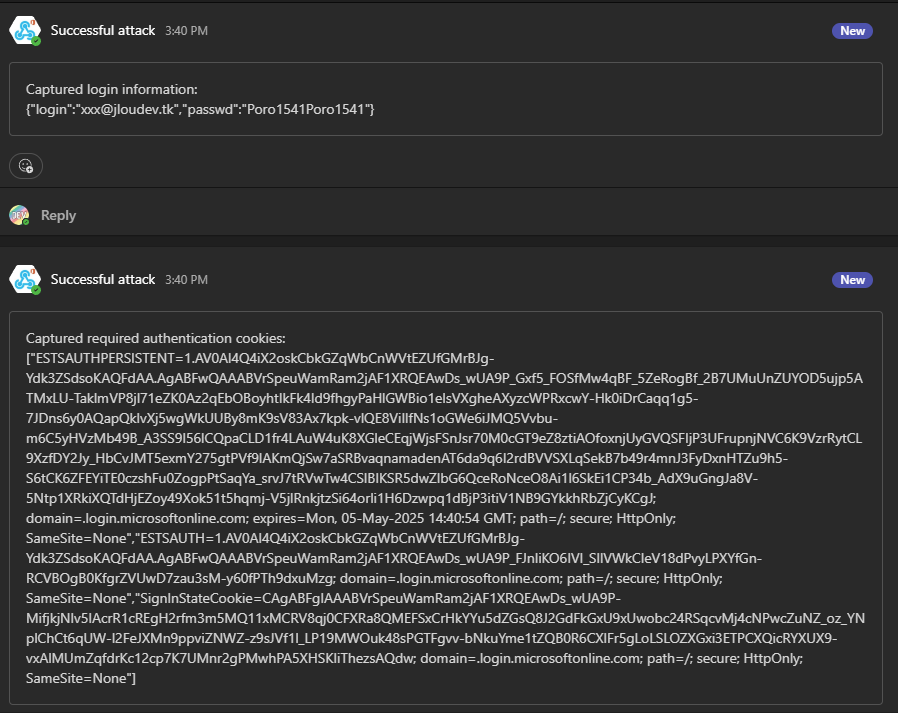Click the xxx@jloudev.tk address in the message

point(128,109)
